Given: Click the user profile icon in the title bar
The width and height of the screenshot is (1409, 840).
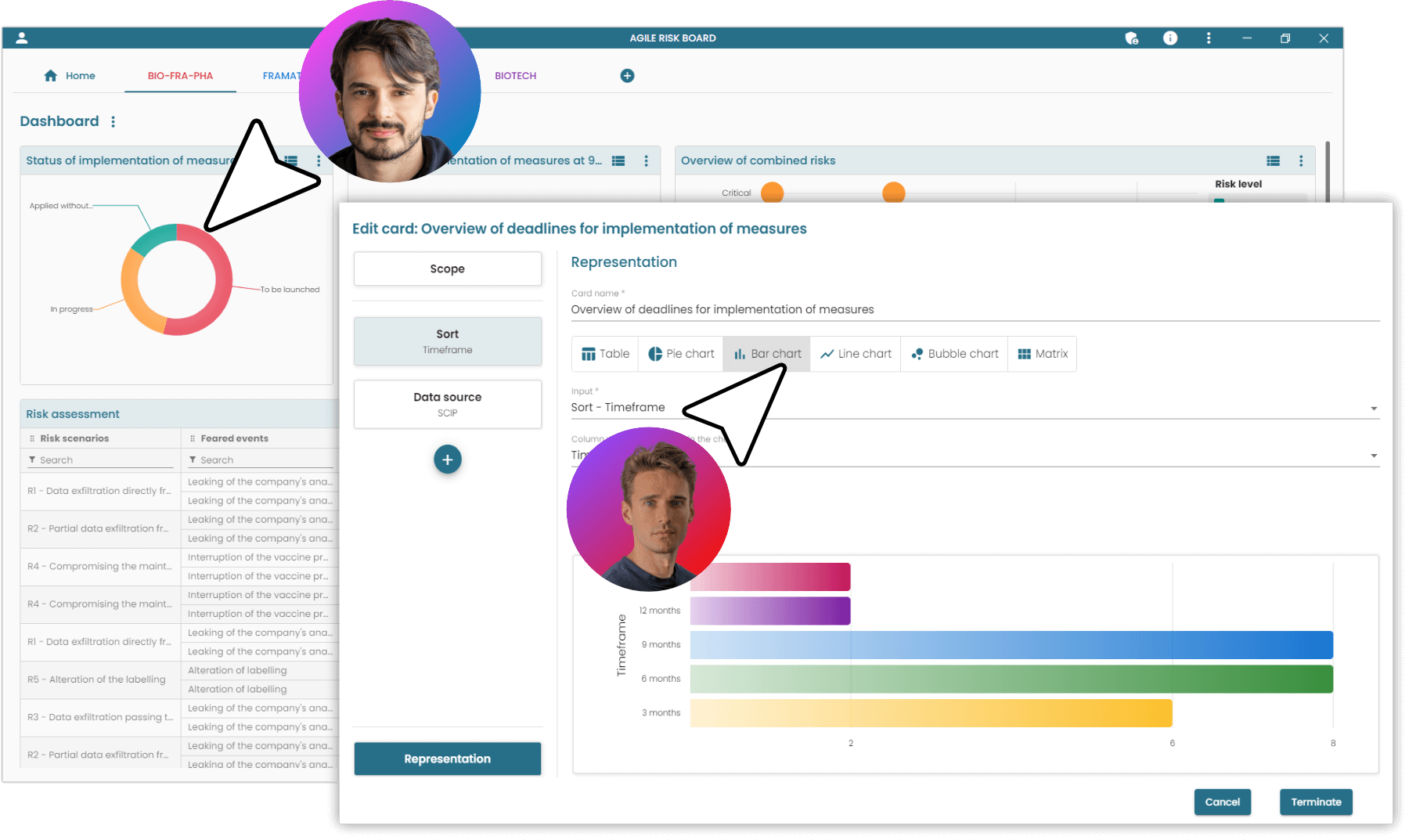Looking at the screenshot, I should click(21, 37).
